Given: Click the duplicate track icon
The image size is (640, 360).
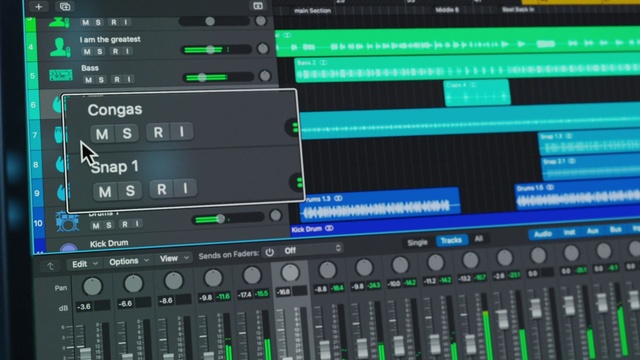Looking at the screenshot, I should click(x=65, y=7).
